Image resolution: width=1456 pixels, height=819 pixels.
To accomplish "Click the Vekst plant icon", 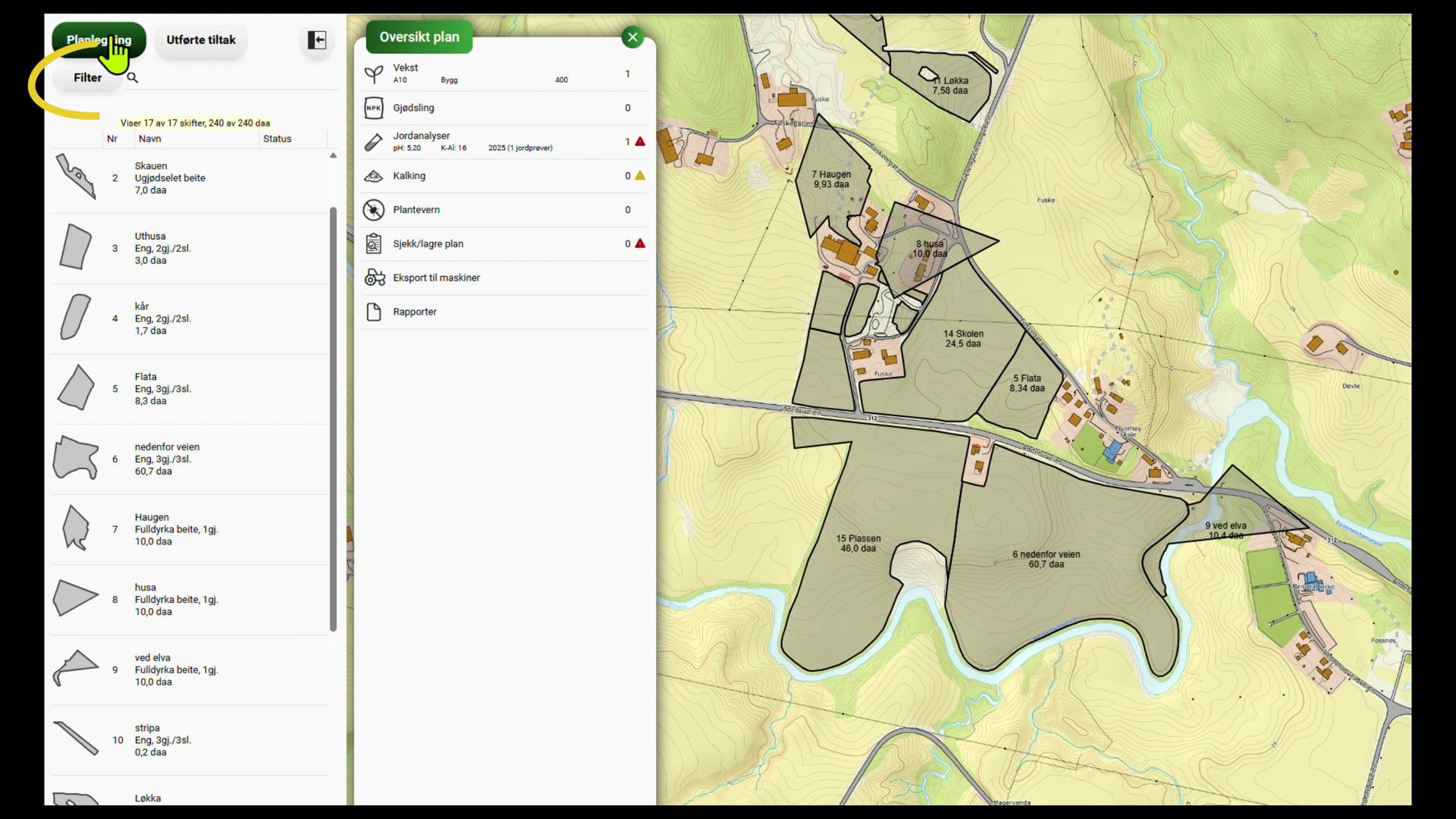I will click(x=374, y=74).
